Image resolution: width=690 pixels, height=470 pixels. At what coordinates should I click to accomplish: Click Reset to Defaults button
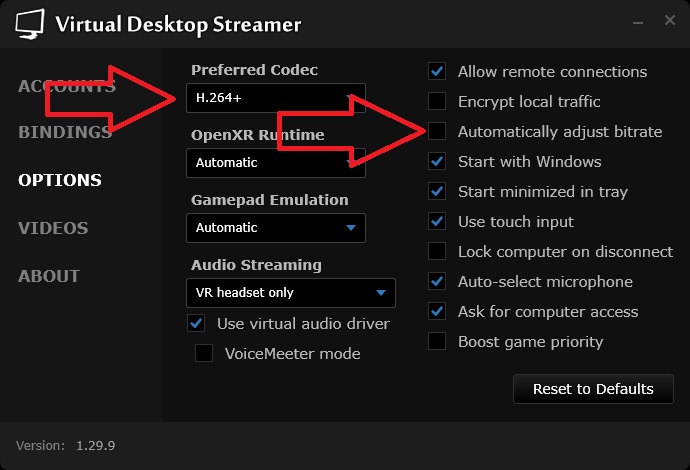tap(593, 389)
